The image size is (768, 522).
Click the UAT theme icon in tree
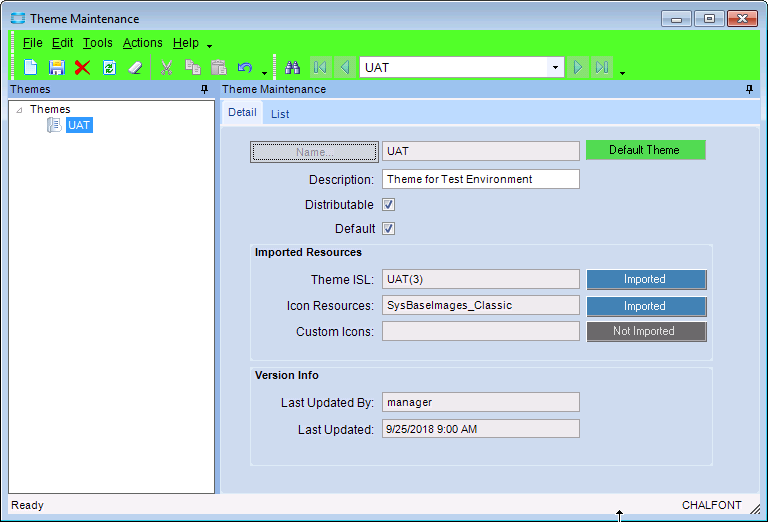pos(54,125)
